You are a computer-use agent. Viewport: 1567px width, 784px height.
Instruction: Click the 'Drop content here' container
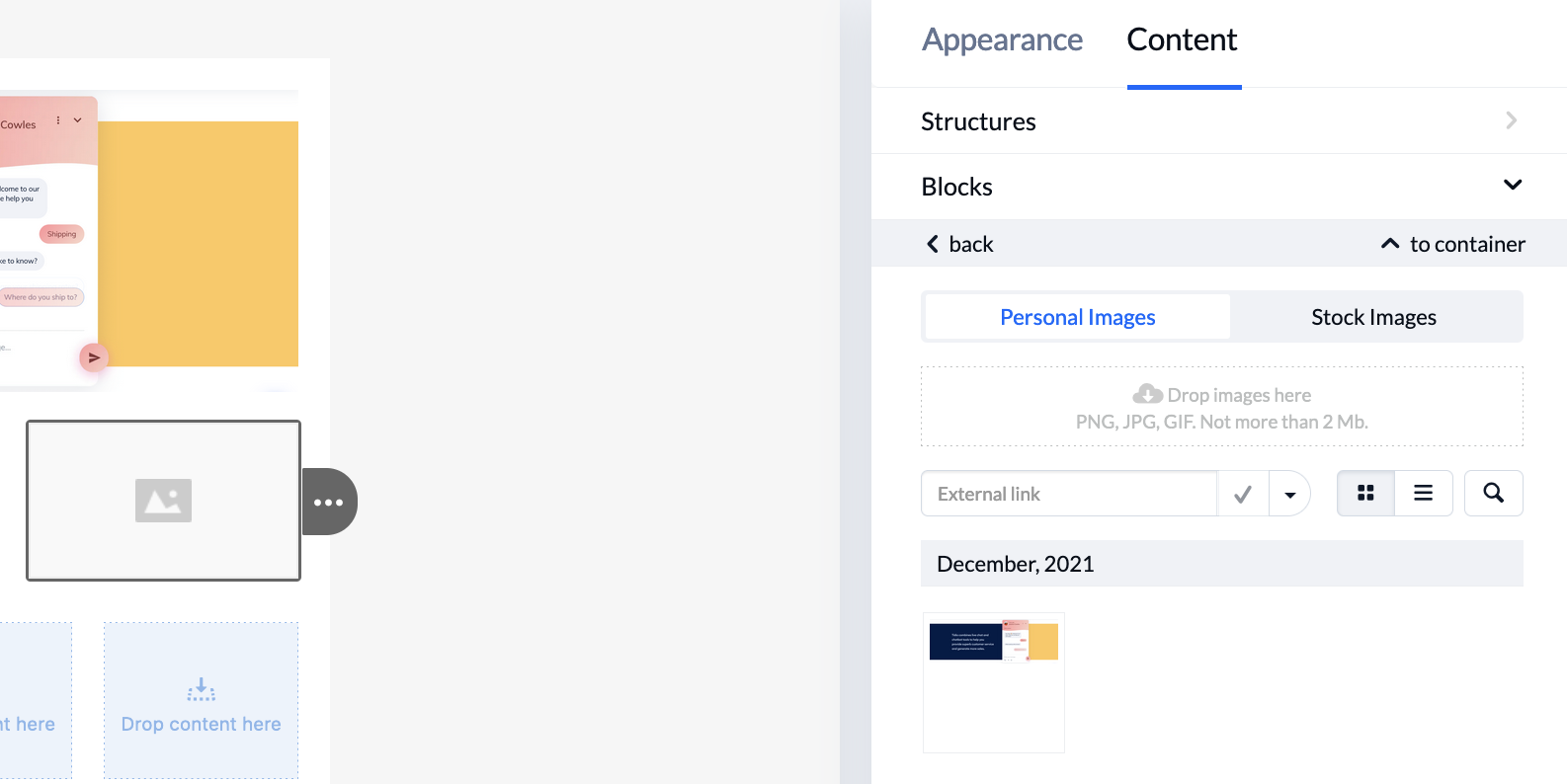tap(201, 700)
